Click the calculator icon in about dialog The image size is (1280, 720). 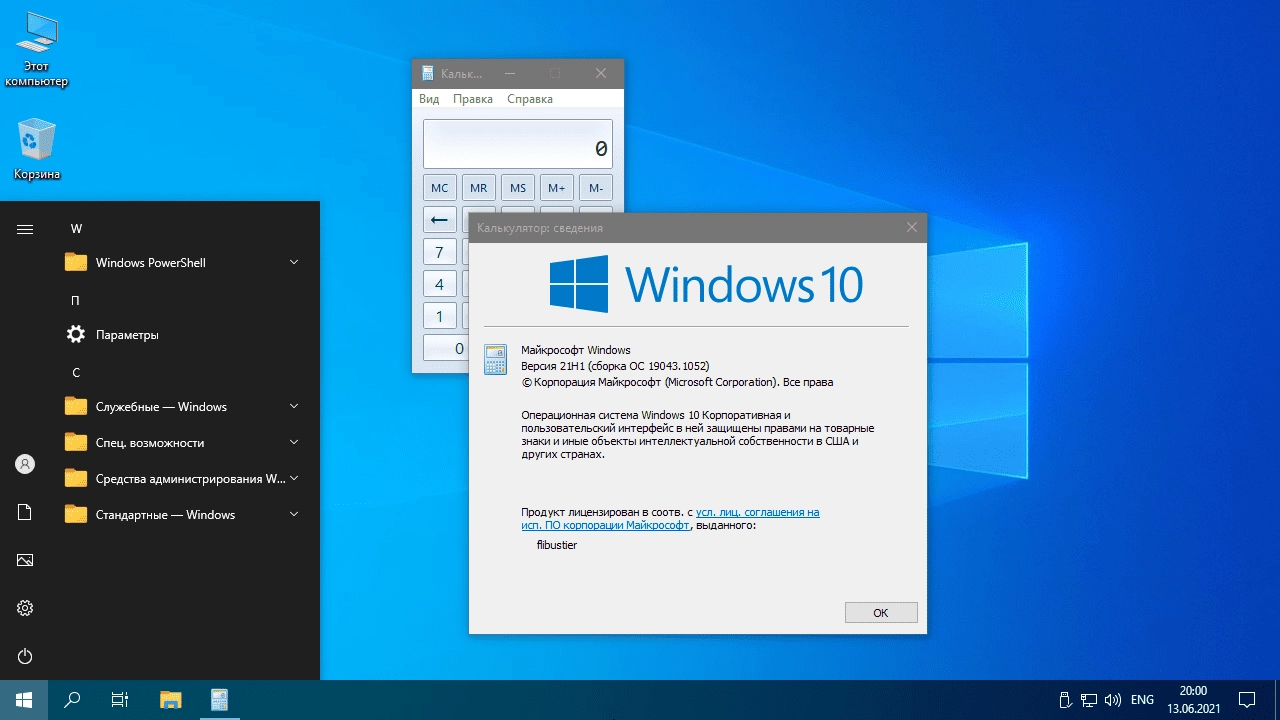pyautogui.click(x=495, y=359)
